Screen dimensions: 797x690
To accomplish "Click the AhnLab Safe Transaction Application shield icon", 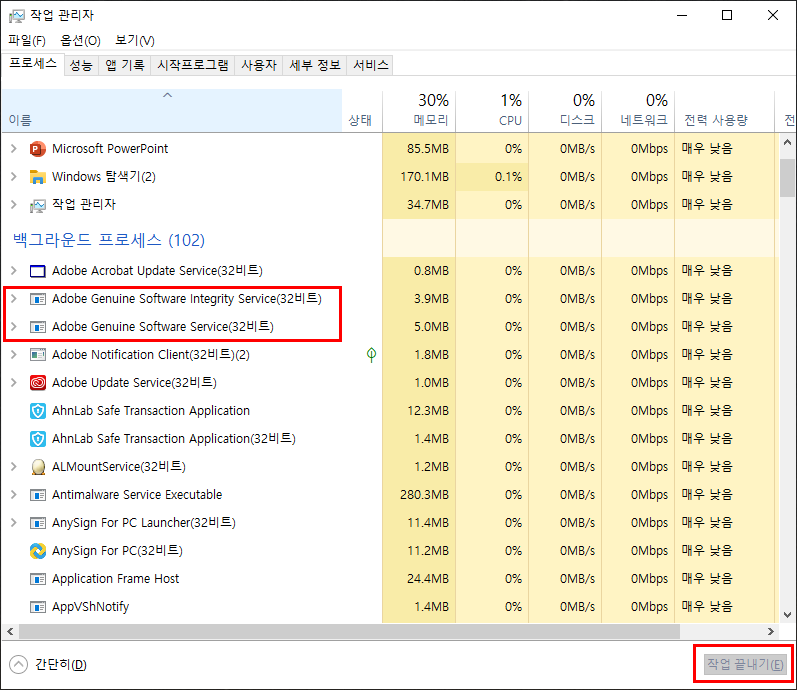I will pos(38,411).
